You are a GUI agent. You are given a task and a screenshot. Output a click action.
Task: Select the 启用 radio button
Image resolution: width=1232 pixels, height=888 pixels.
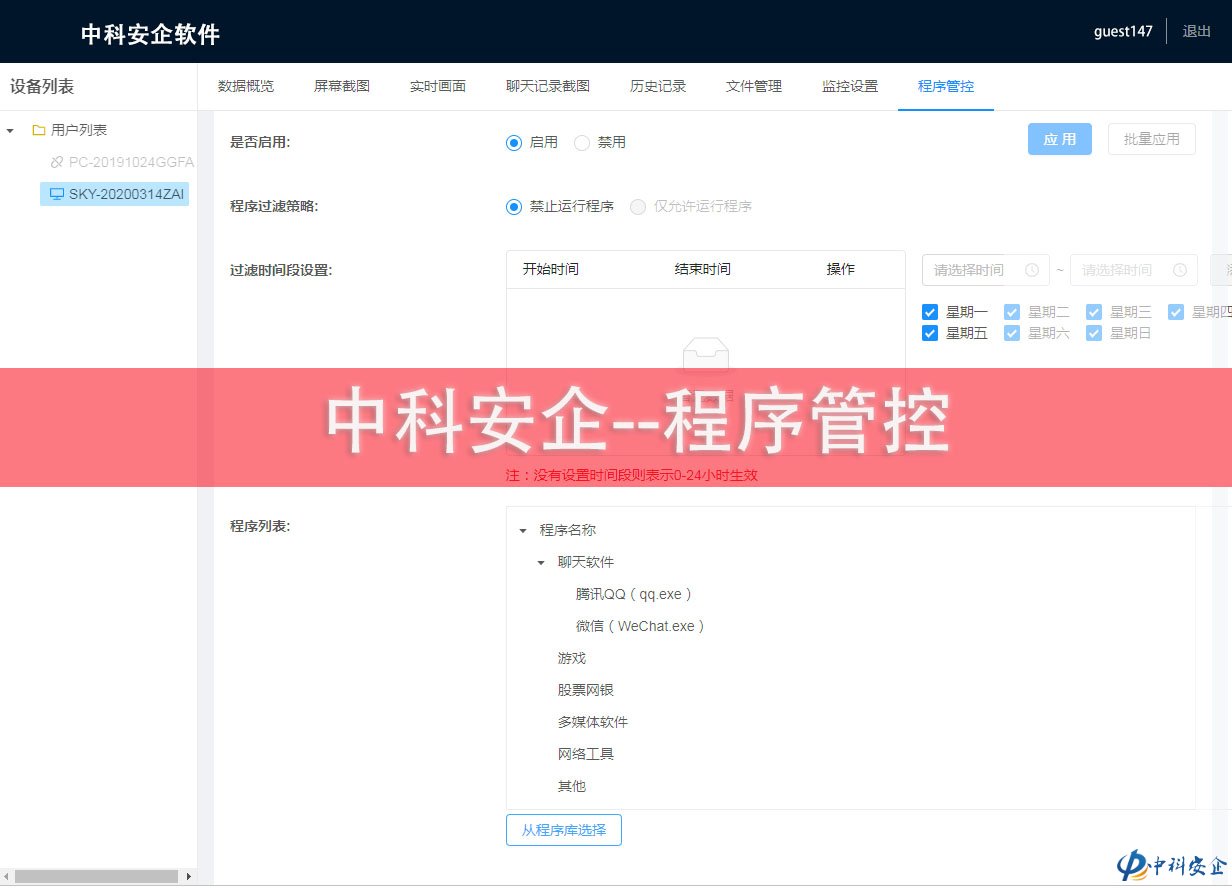[x=514, y=142]
